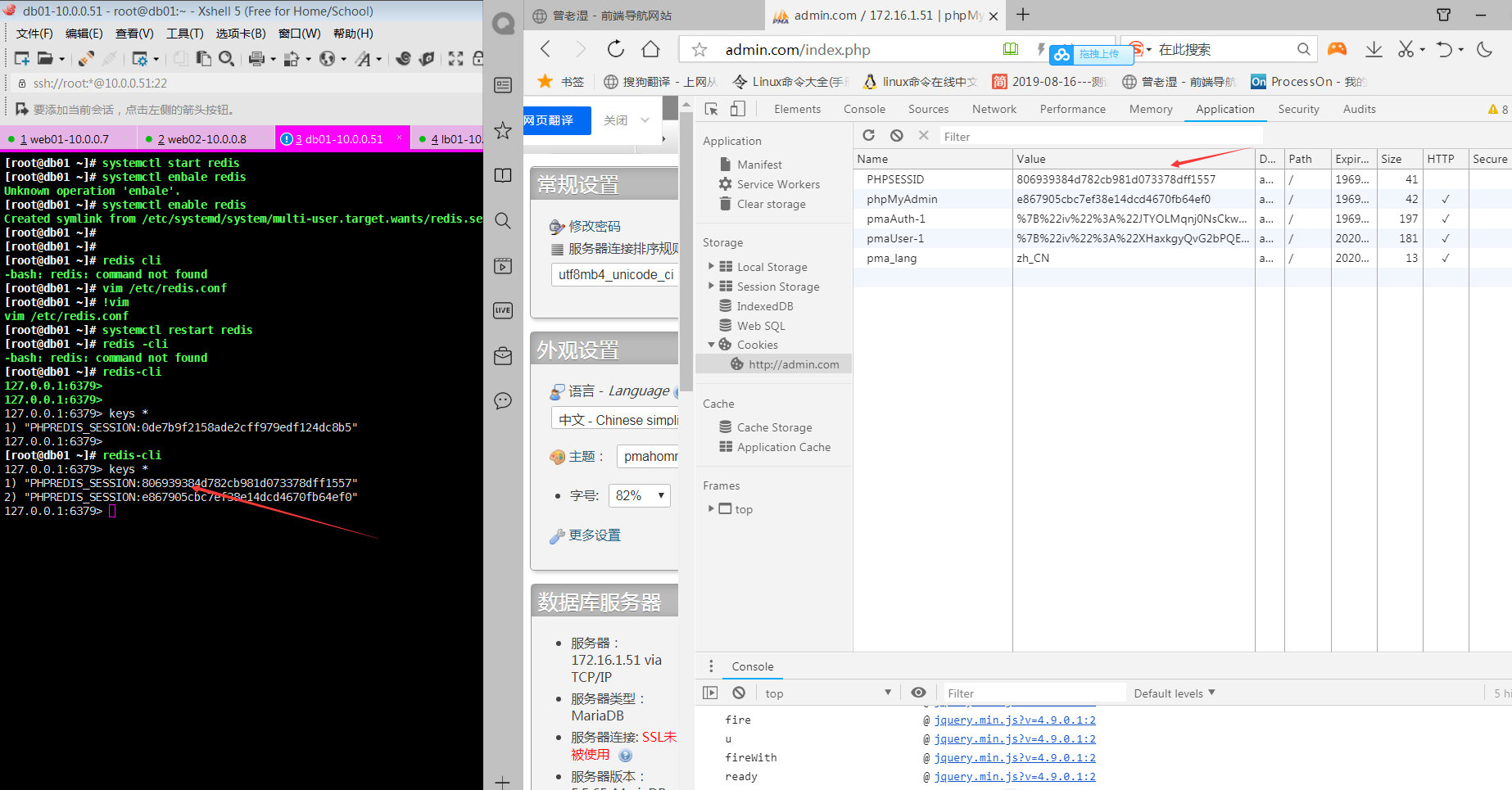Open the DevTools Elements tab
Viewport: 1512px width, 790px height.
(797, 109)
